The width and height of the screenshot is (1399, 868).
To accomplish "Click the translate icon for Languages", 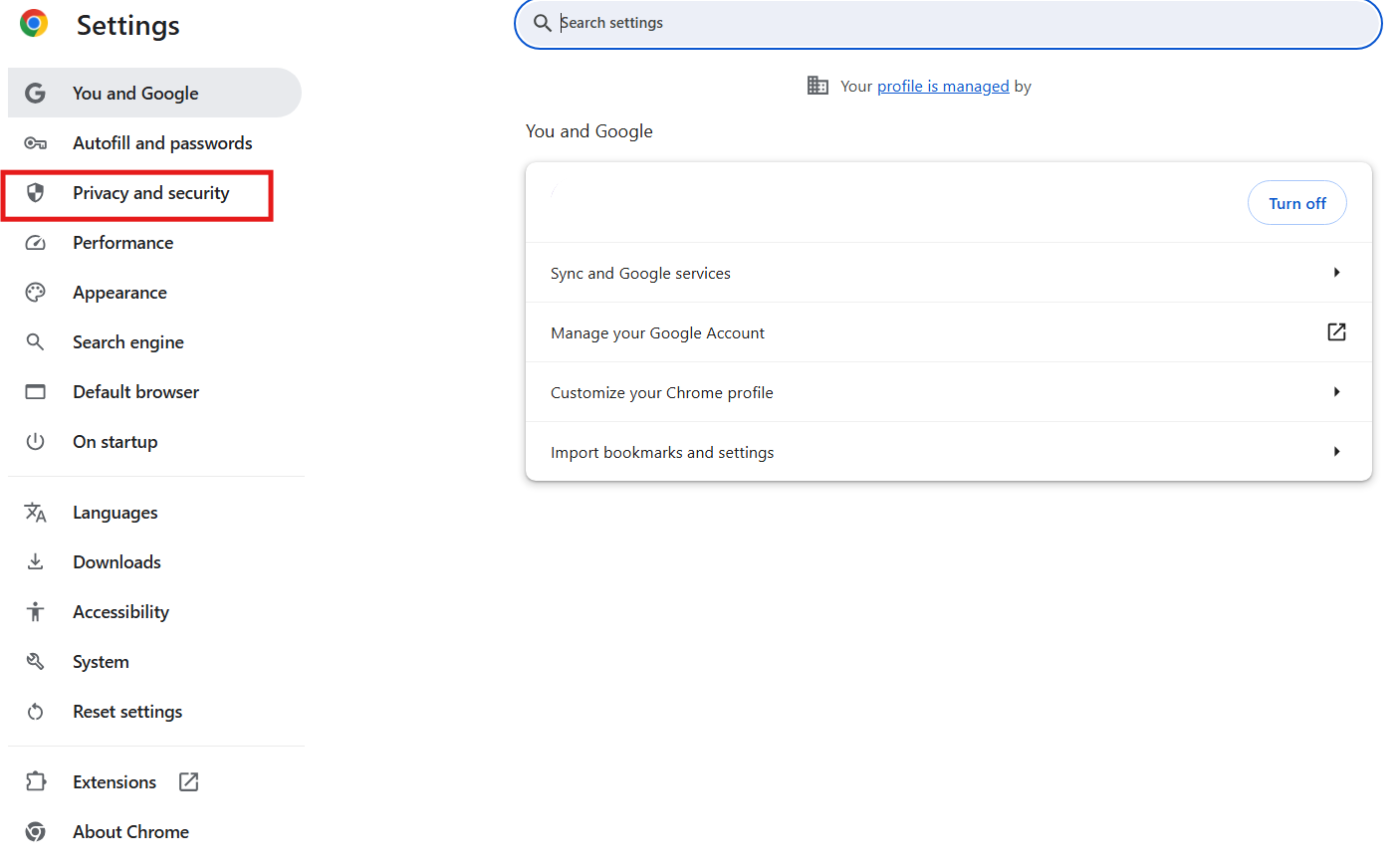I will pyautogui.click(x=35, y=513).
